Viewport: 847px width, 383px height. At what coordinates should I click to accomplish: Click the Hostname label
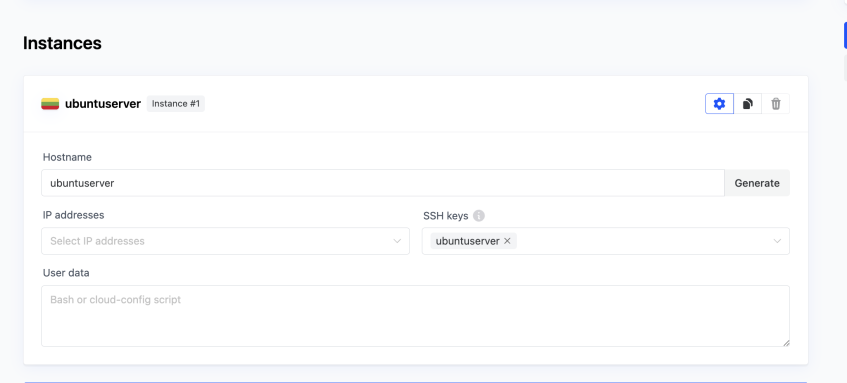[67, 157]
